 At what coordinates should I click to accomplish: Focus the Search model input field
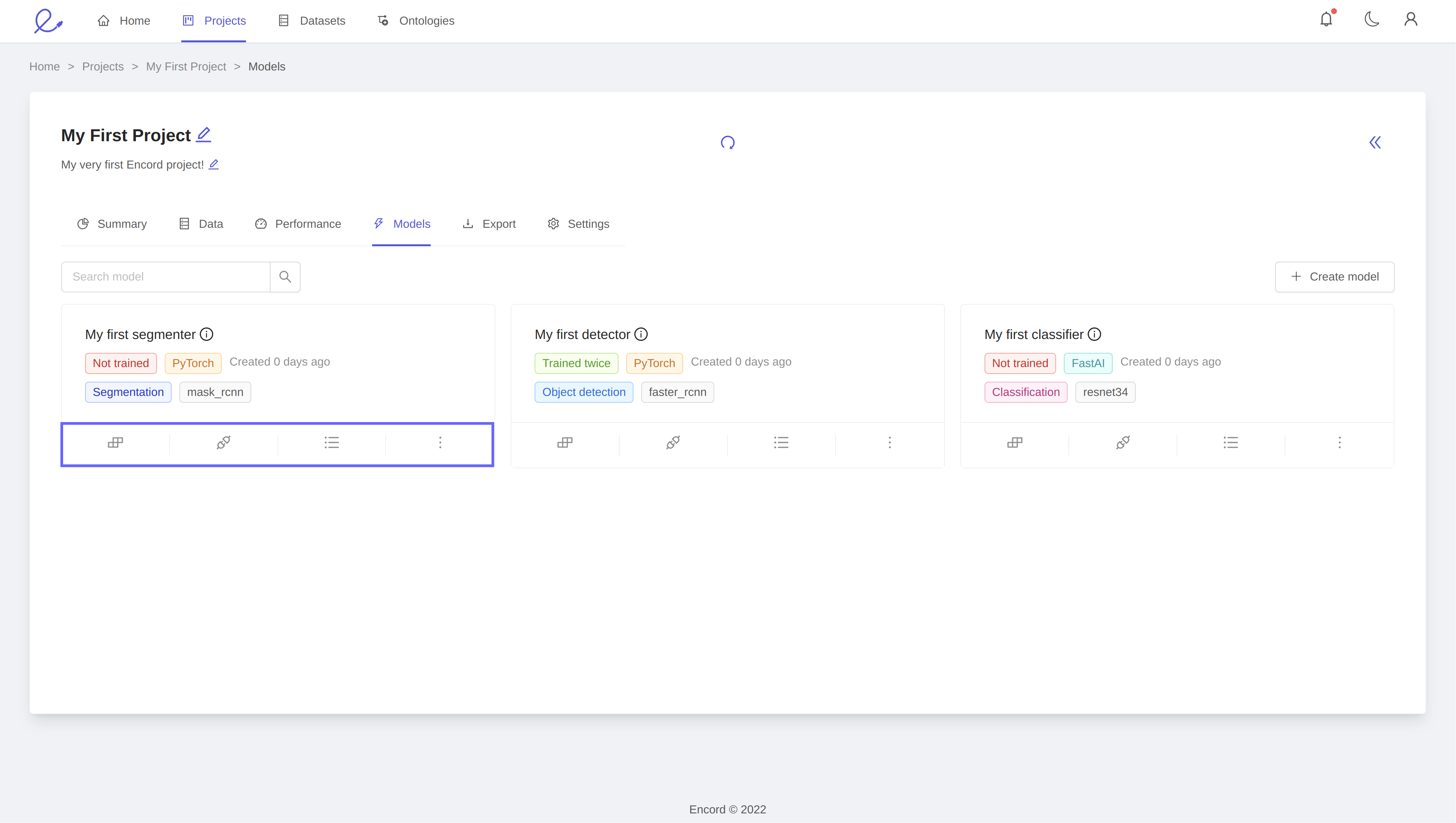165,276
